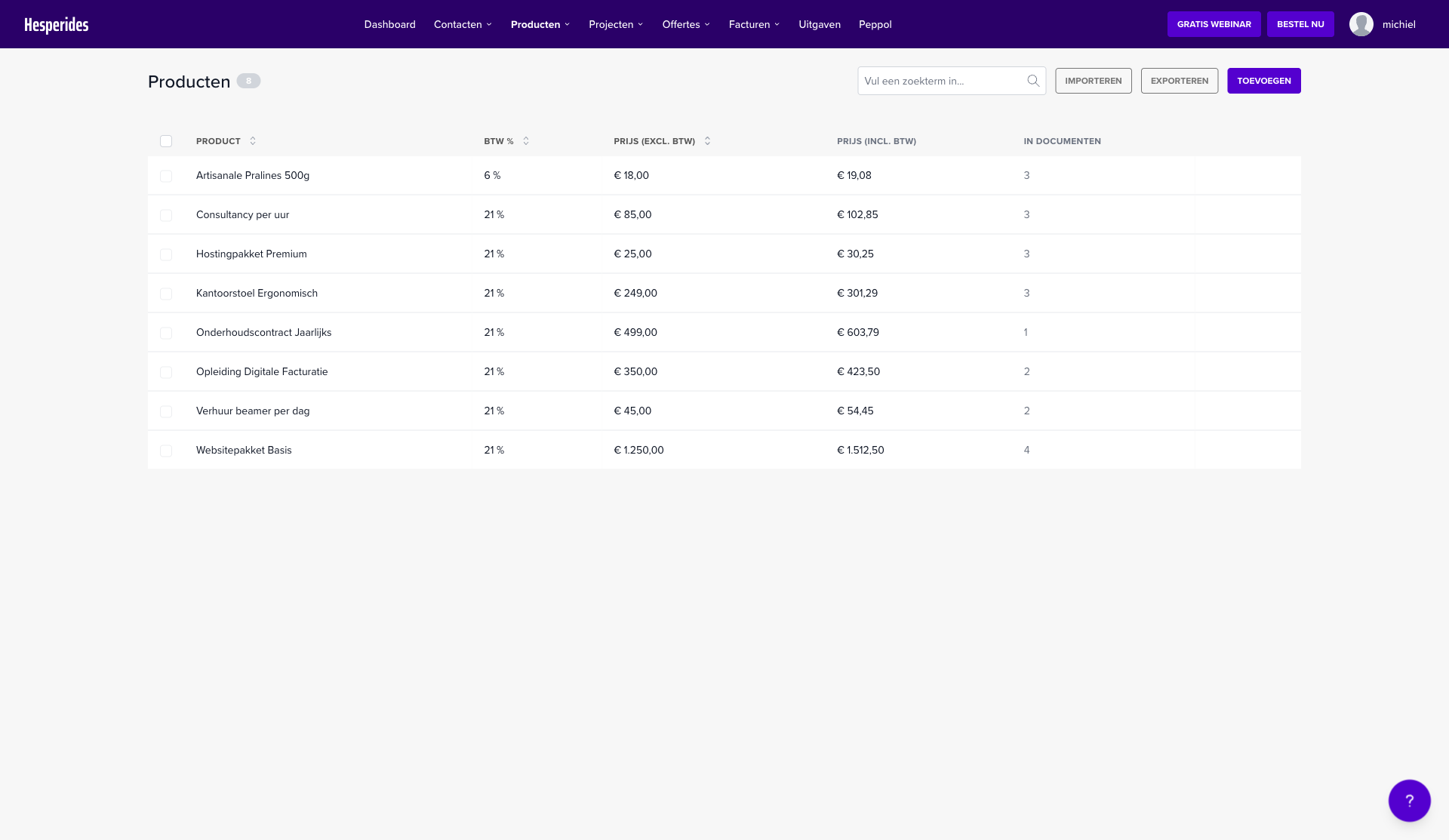
Task: Click the € 25,00 price cell
Action: click(632, 254)
